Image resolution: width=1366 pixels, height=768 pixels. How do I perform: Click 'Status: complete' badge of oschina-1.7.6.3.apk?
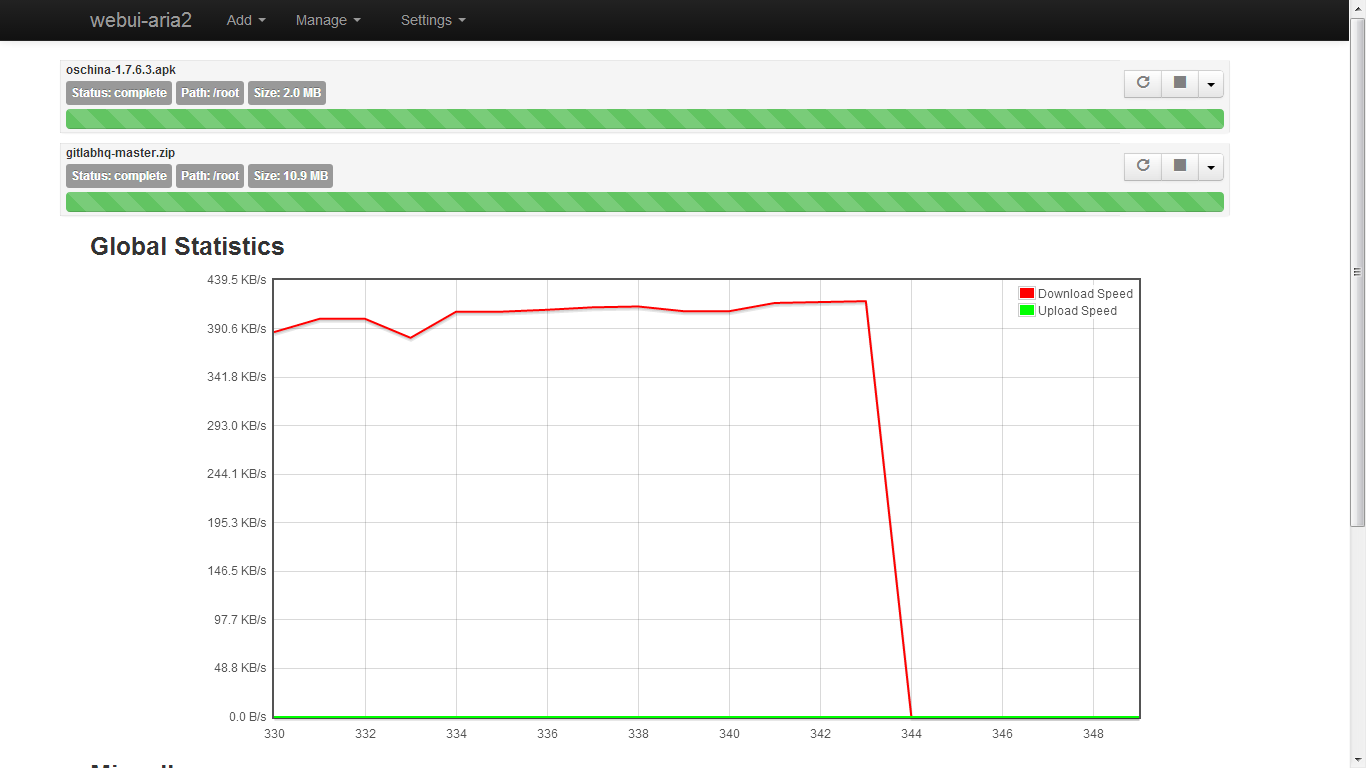(119, 93)
